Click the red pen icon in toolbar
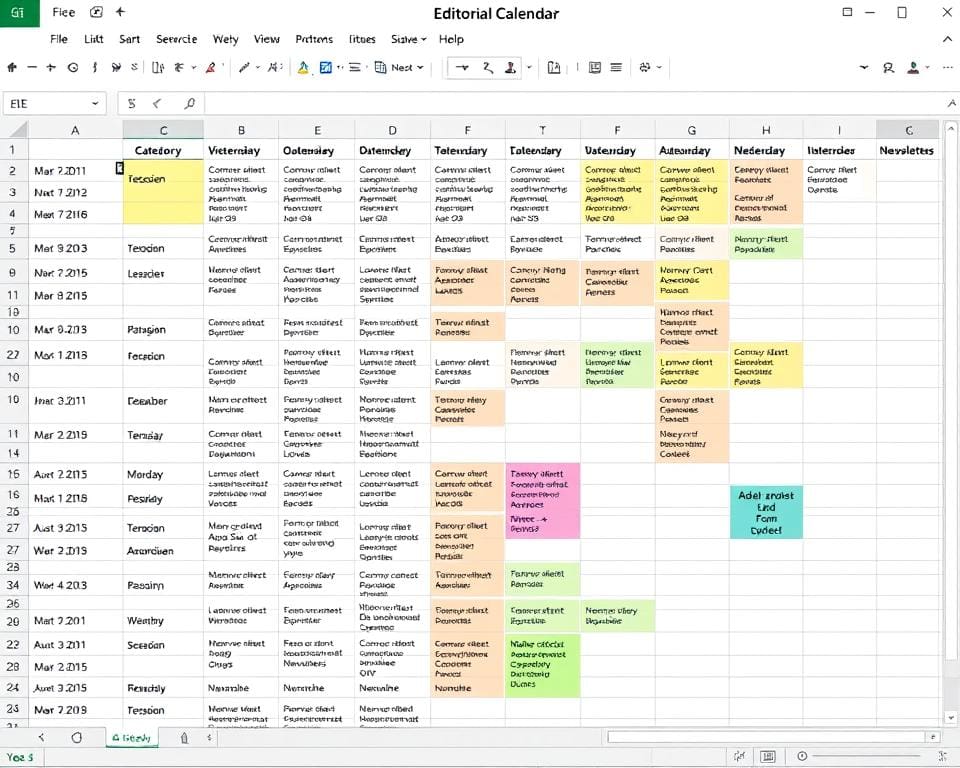The width and height of the screenshot is (960, 768). 210,68
